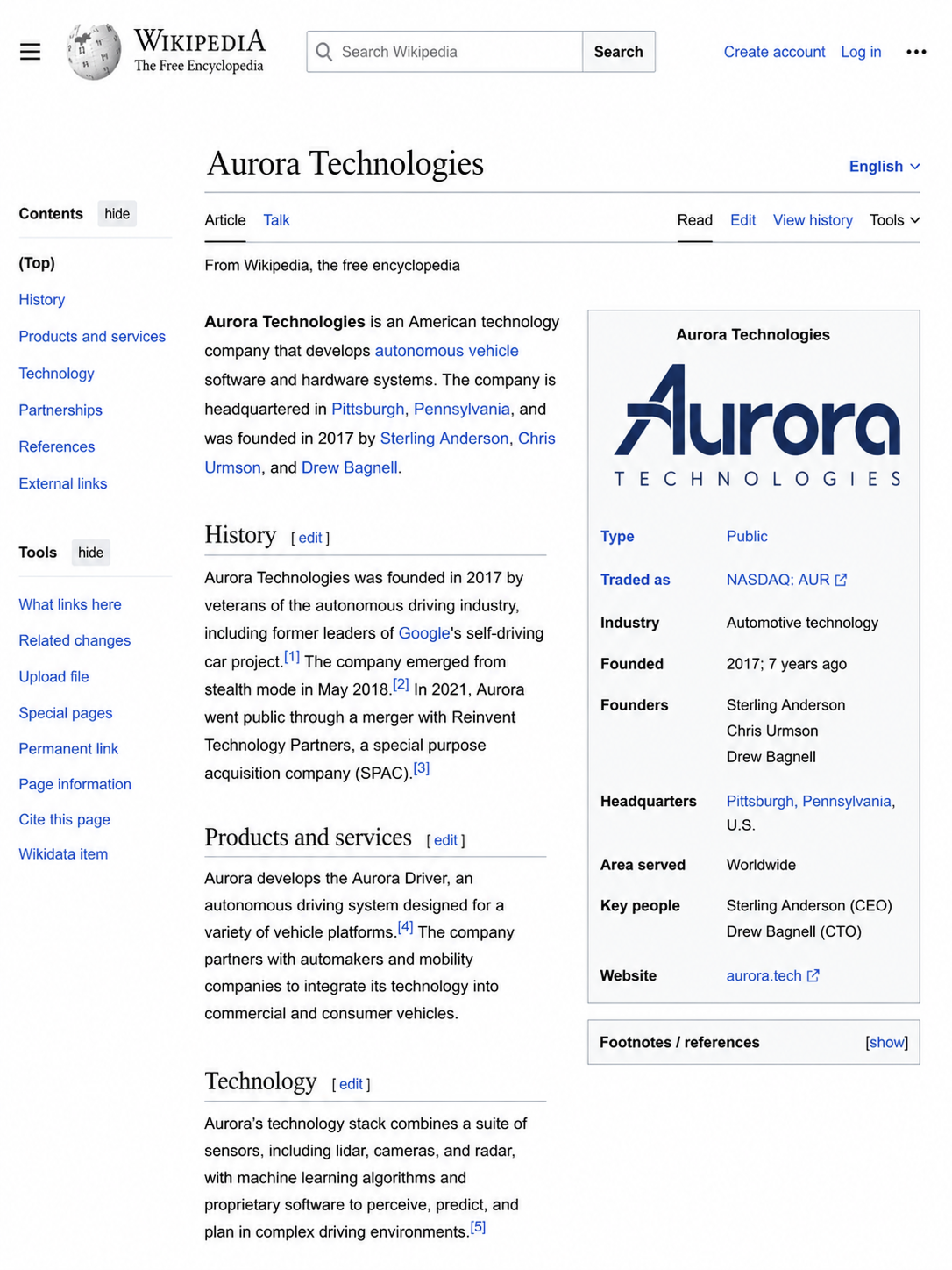
Task: Go to External links in contents
Action: (63, 484)
